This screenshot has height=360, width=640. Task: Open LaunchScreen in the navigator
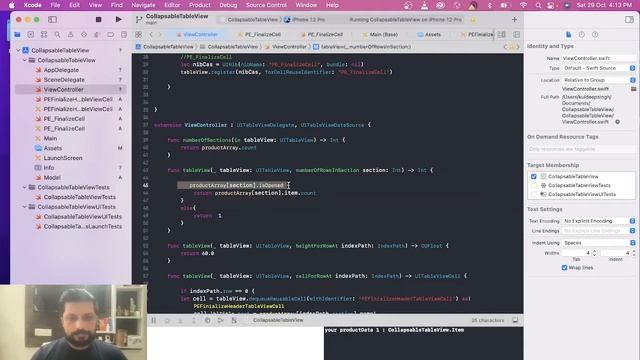click(63, 158)
